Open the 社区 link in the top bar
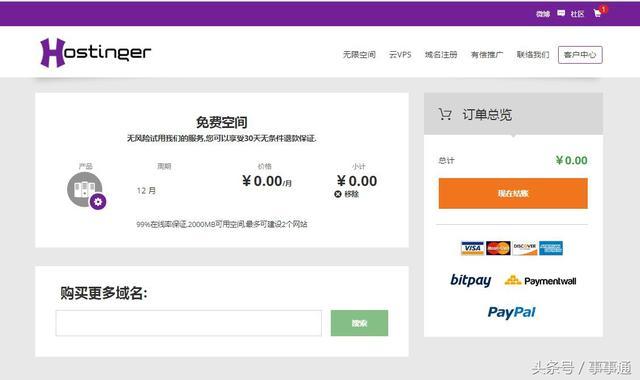640x380 pixels. tap(577, 14)
